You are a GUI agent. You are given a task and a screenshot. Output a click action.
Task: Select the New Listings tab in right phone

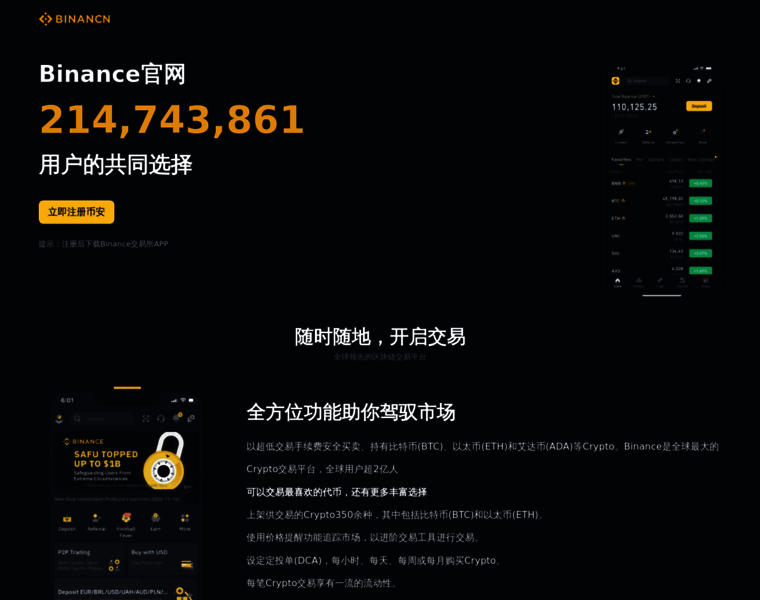click(700, 159)
